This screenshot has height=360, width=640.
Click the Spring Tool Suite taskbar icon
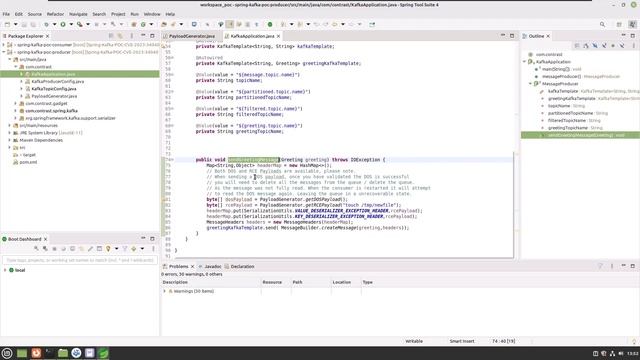coord(103,353)
